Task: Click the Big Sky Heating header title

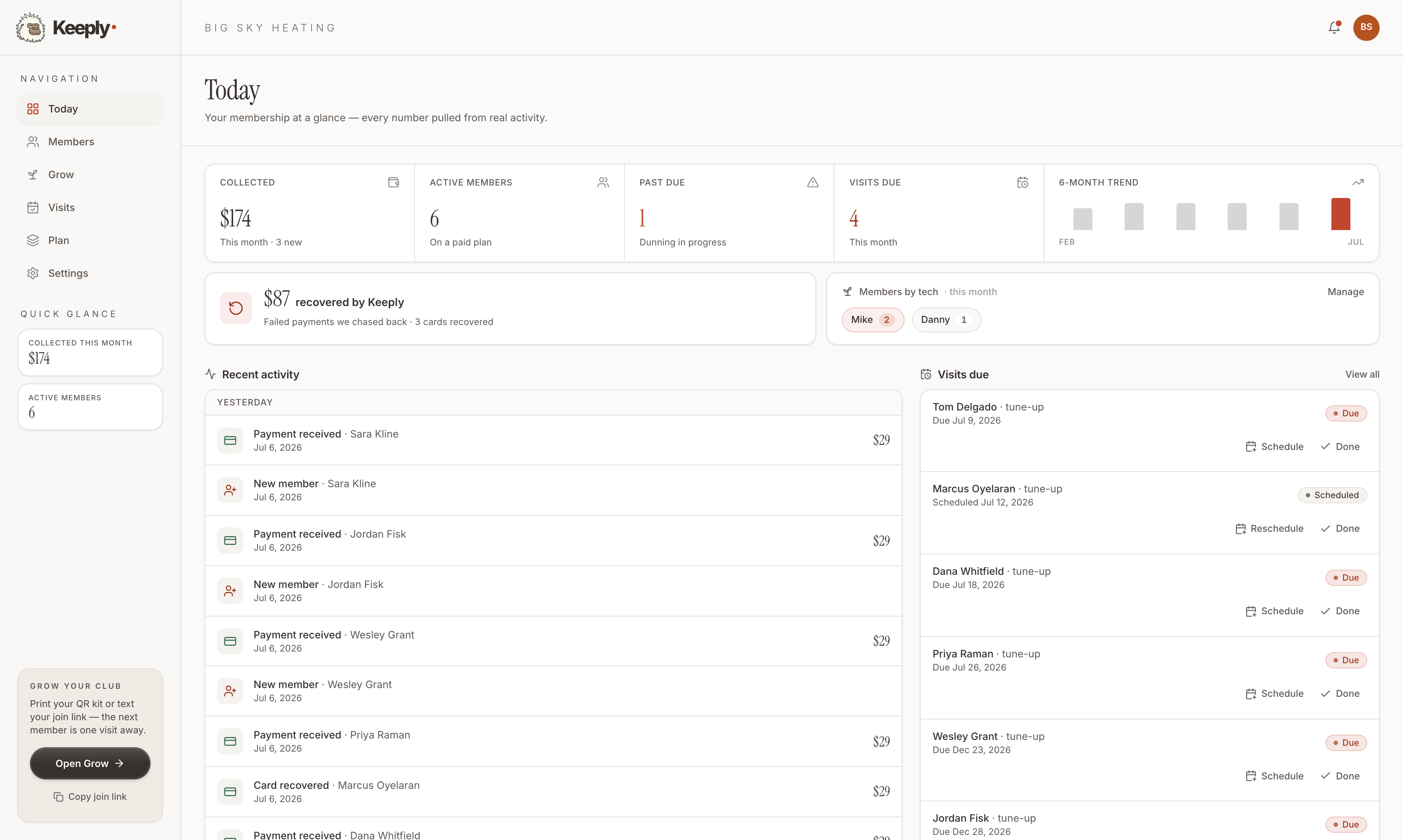Action: pos(270,28)
